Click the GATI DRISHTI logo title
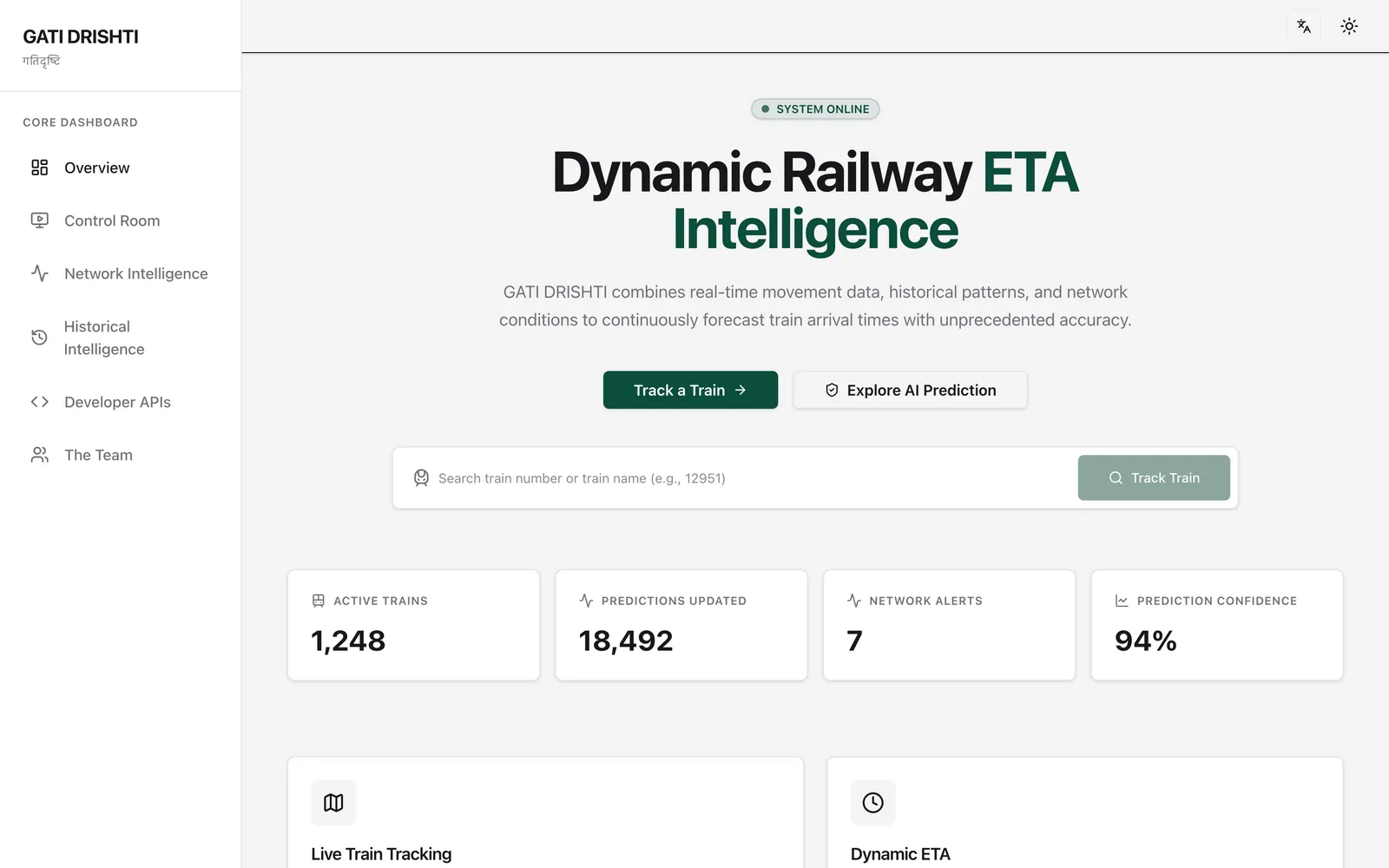This screenshot has height=868, width=1389. pos(81,36)
